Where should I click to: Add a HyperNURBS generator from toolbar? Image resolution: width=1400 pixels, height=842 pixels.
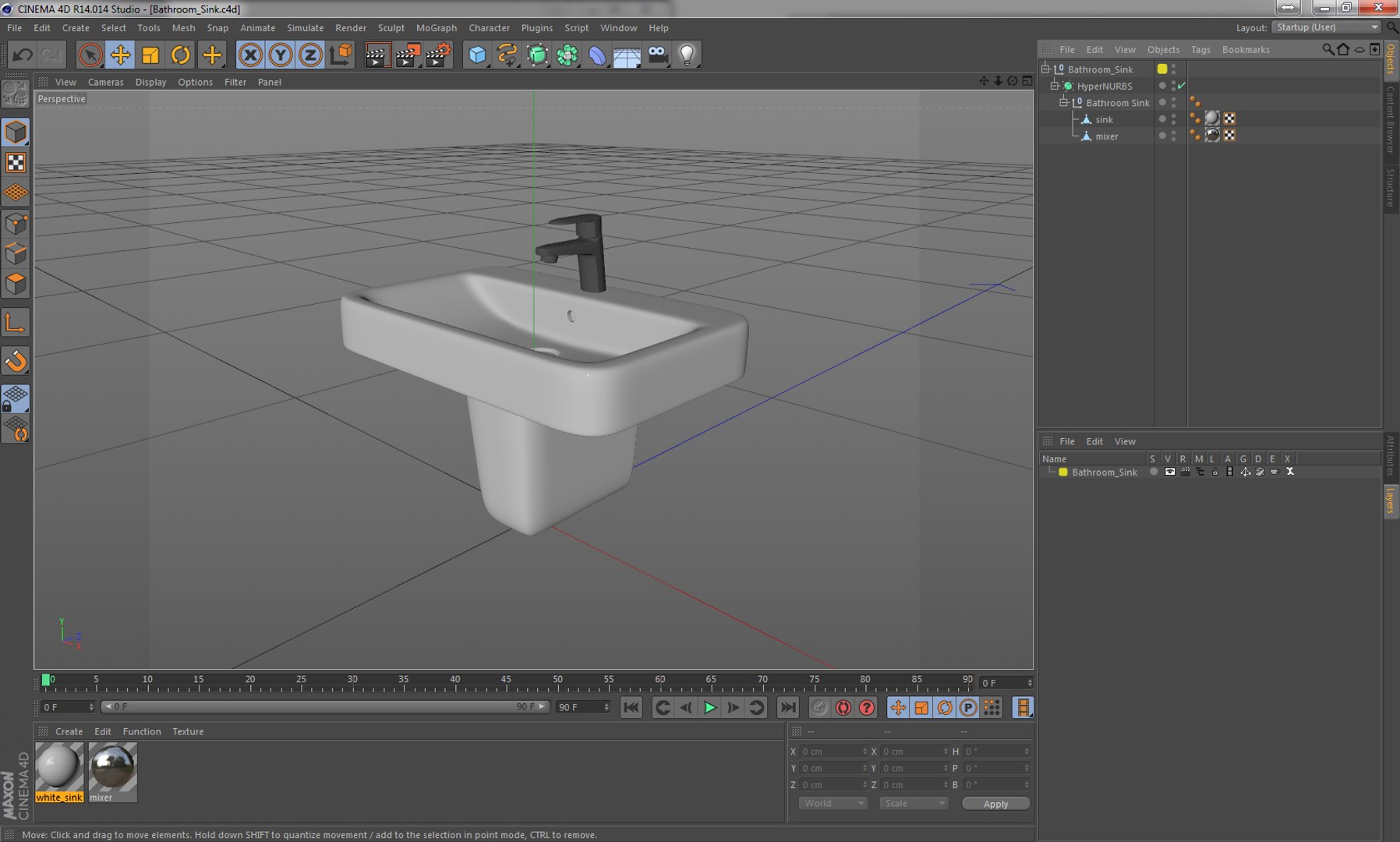pyautogui.click(x=537, y=55)
